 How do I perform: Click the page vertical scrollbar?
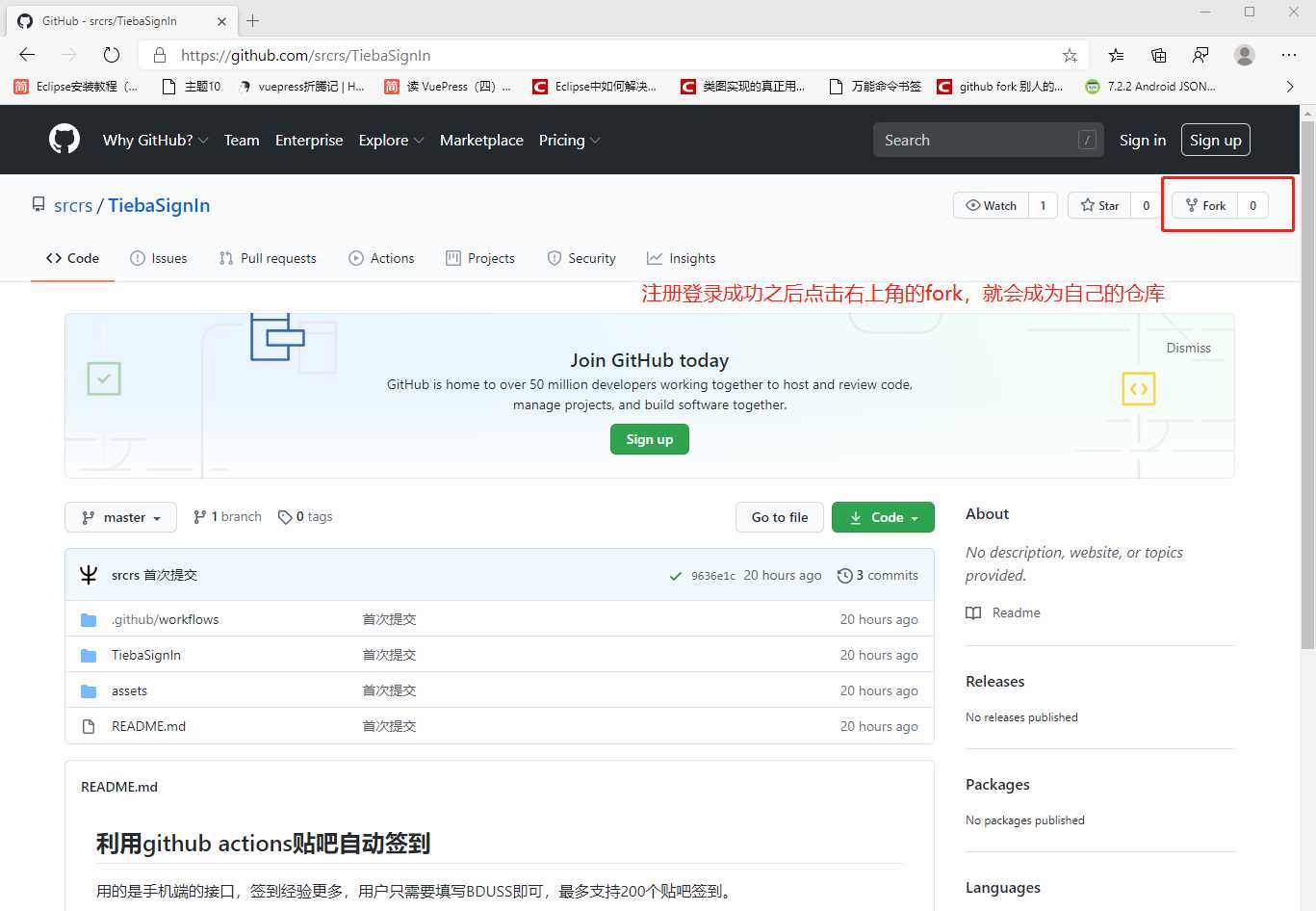point(1307,384)
